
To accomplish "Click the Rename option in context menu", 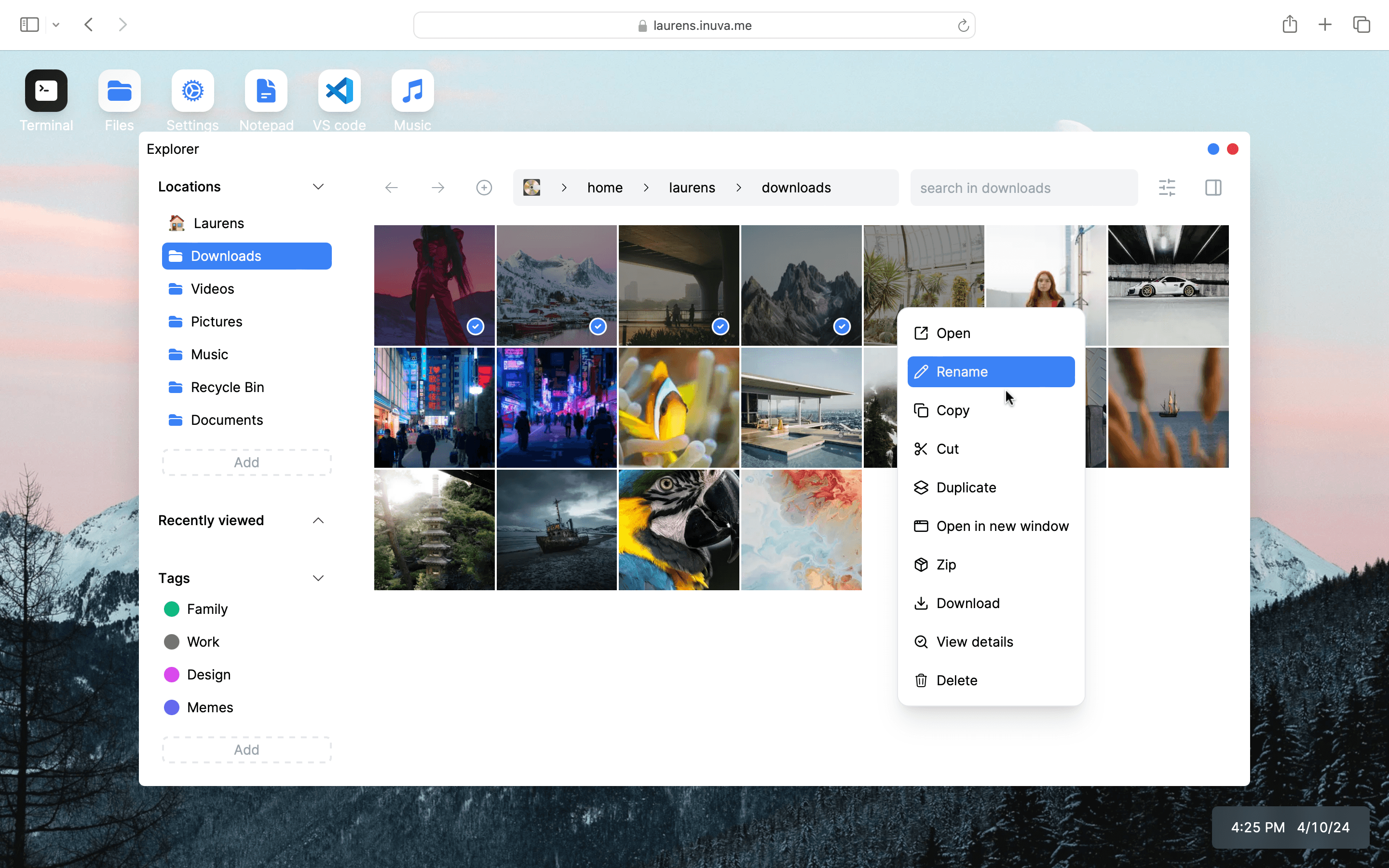I will (x=992, y=371).
